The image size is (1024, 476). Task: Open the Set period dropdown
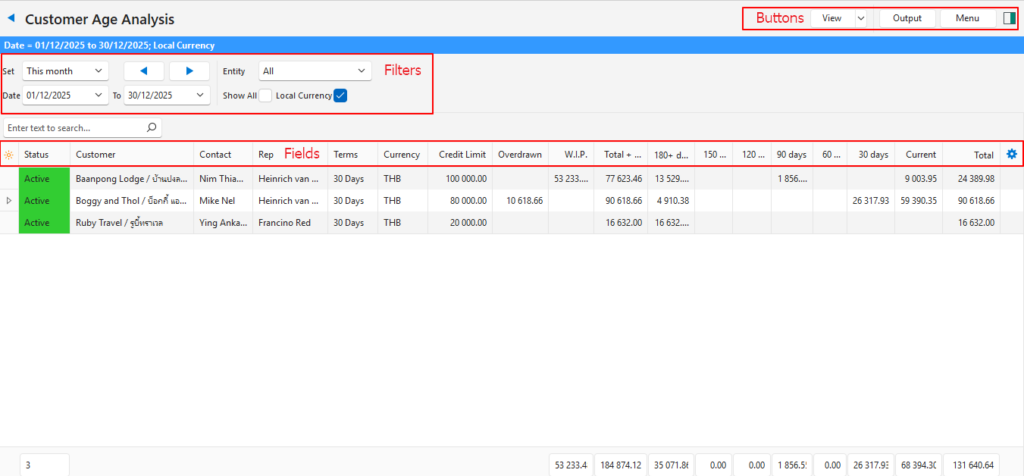pyautogui.click(x=66, y=71)
